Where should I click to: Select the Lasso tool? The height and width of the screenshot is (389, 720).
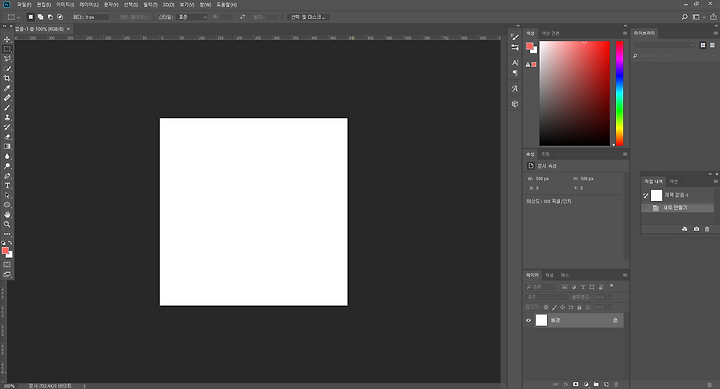(7, 59)
